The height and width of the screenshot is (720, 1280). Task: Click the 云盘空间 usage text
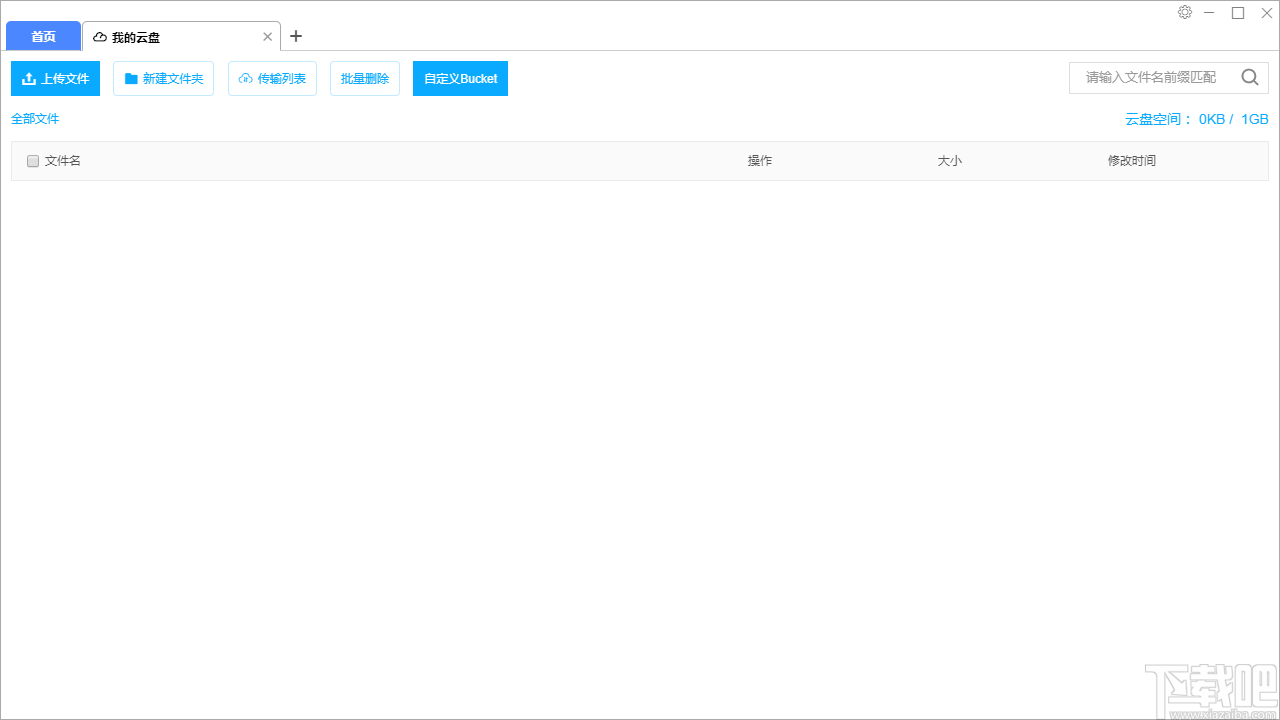(1197, 119)
